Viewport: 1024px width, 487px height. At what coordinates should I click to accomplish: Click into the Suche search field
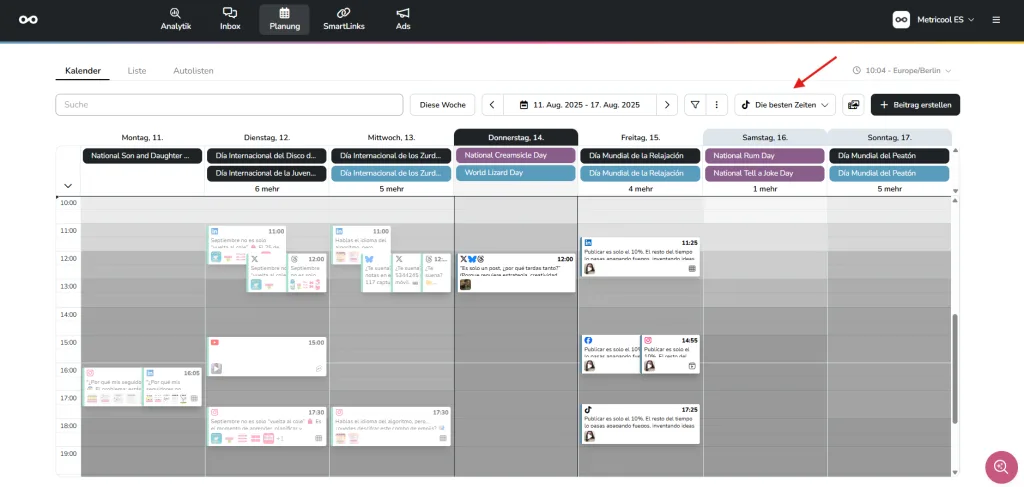click(x=230, y=105)
